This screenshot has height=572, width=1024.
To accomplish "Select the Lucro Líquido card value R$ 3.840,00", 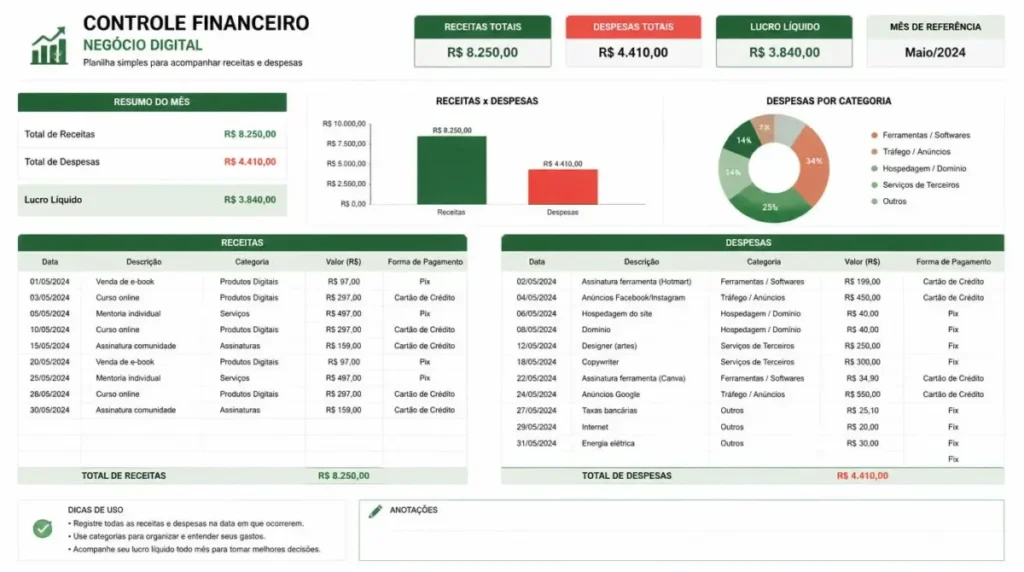I will (784, 52).
